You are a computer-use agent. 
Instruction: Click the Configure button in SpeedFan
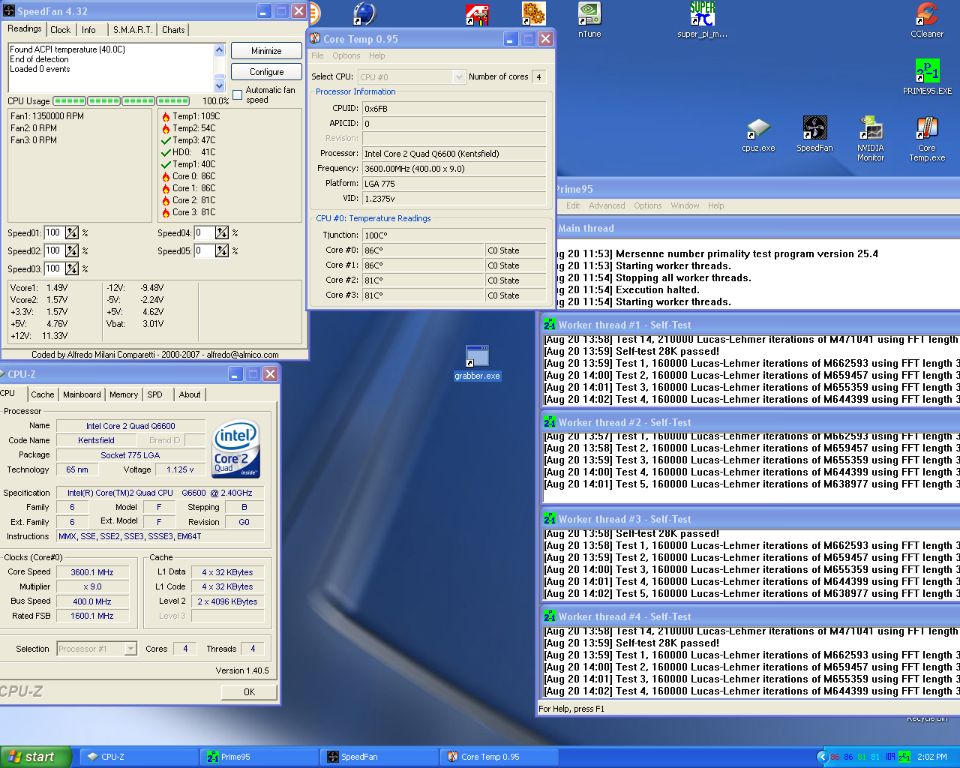tap(266, 72)
